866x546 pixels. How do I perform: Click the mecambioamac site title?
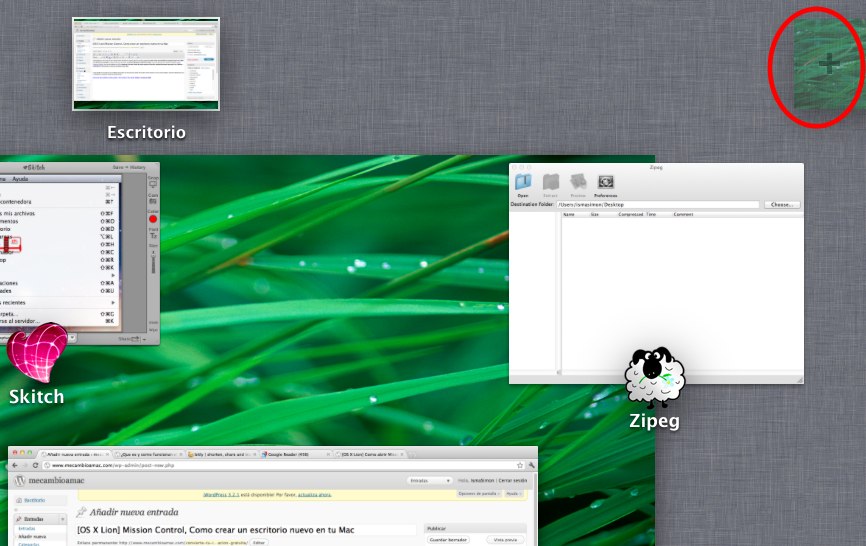pyautogui.click(x=56, y=481)
